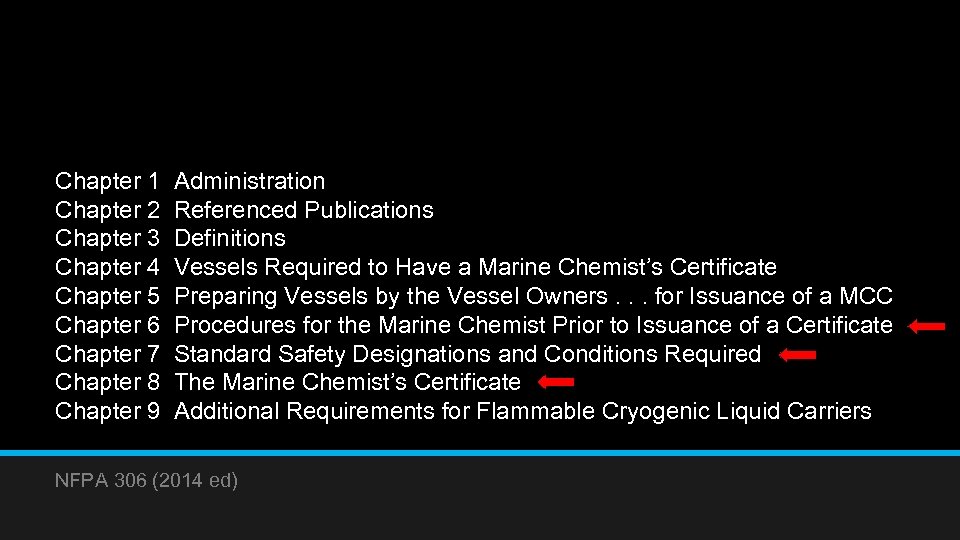Select the Chapter 1 label
Screen dimensions: 960x540
pyautogui.click(x=107, y=181)
